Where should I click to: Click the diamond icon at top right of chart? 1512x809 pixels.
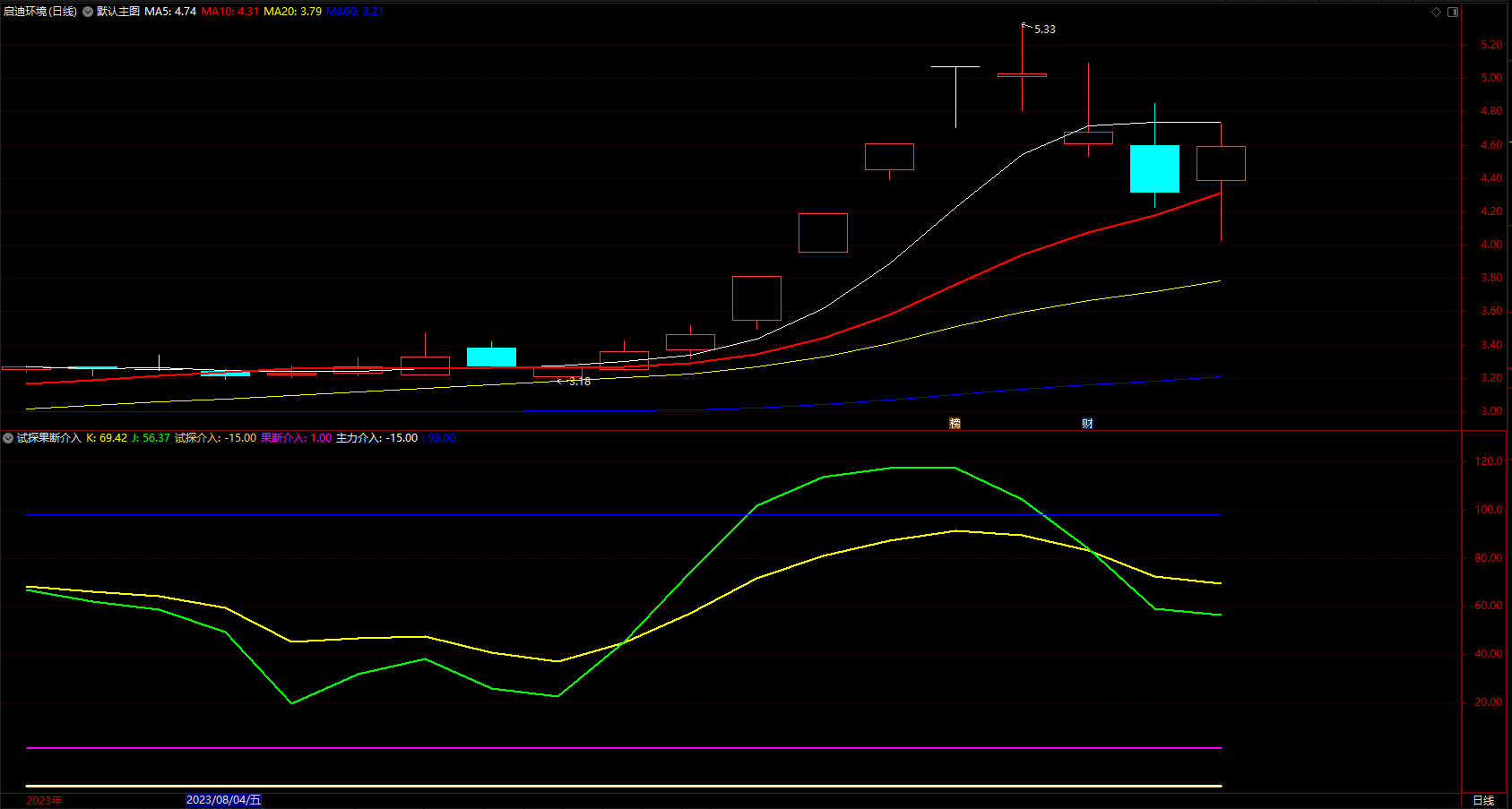pos(1436,12)
